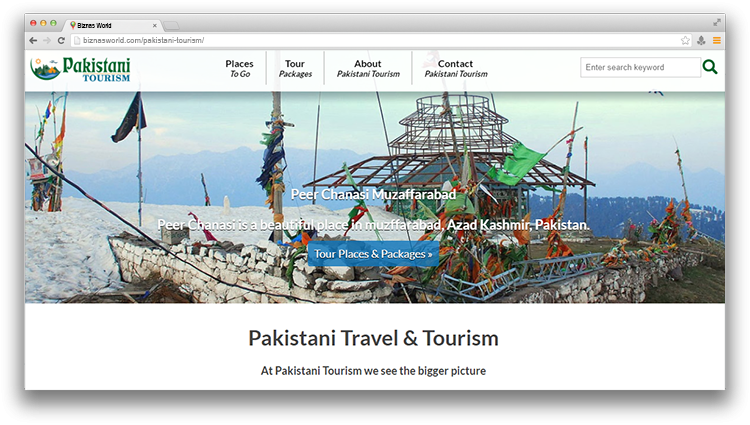Viewport: 750px width, 425px height.
Task: Click the search keyword input field
Action: 640,67
